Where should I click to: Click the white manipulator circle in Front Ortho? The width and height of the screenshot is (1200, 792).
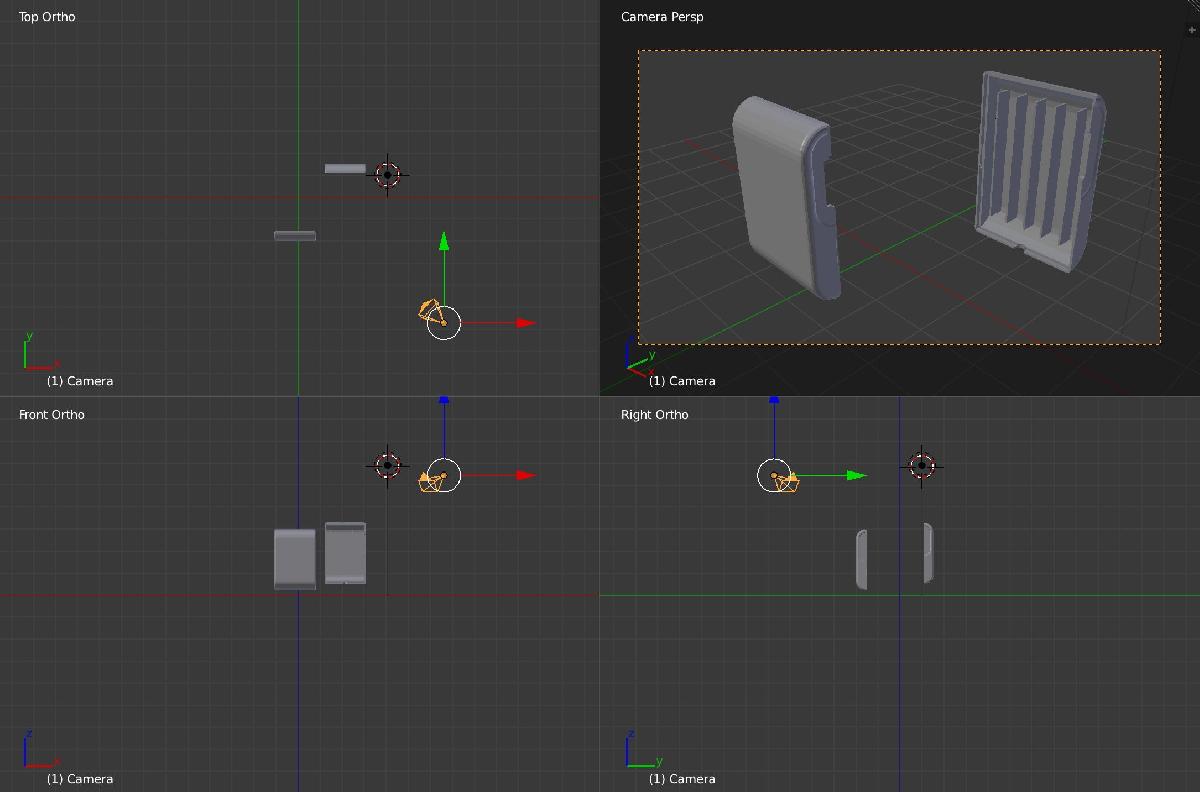[443, 475]
